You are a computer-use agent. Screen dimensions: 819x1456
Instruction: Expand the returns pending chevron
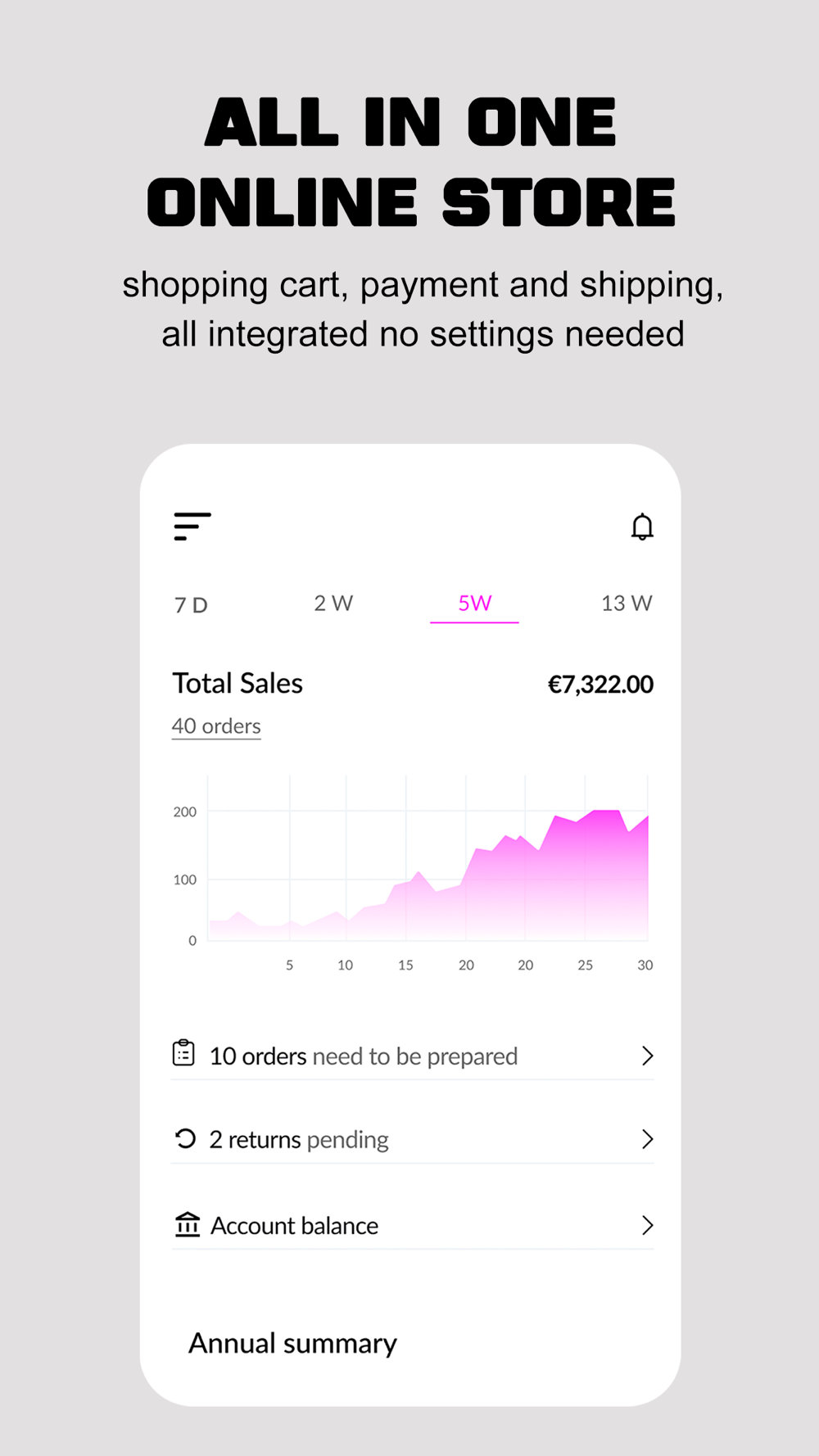(647, 1139)
